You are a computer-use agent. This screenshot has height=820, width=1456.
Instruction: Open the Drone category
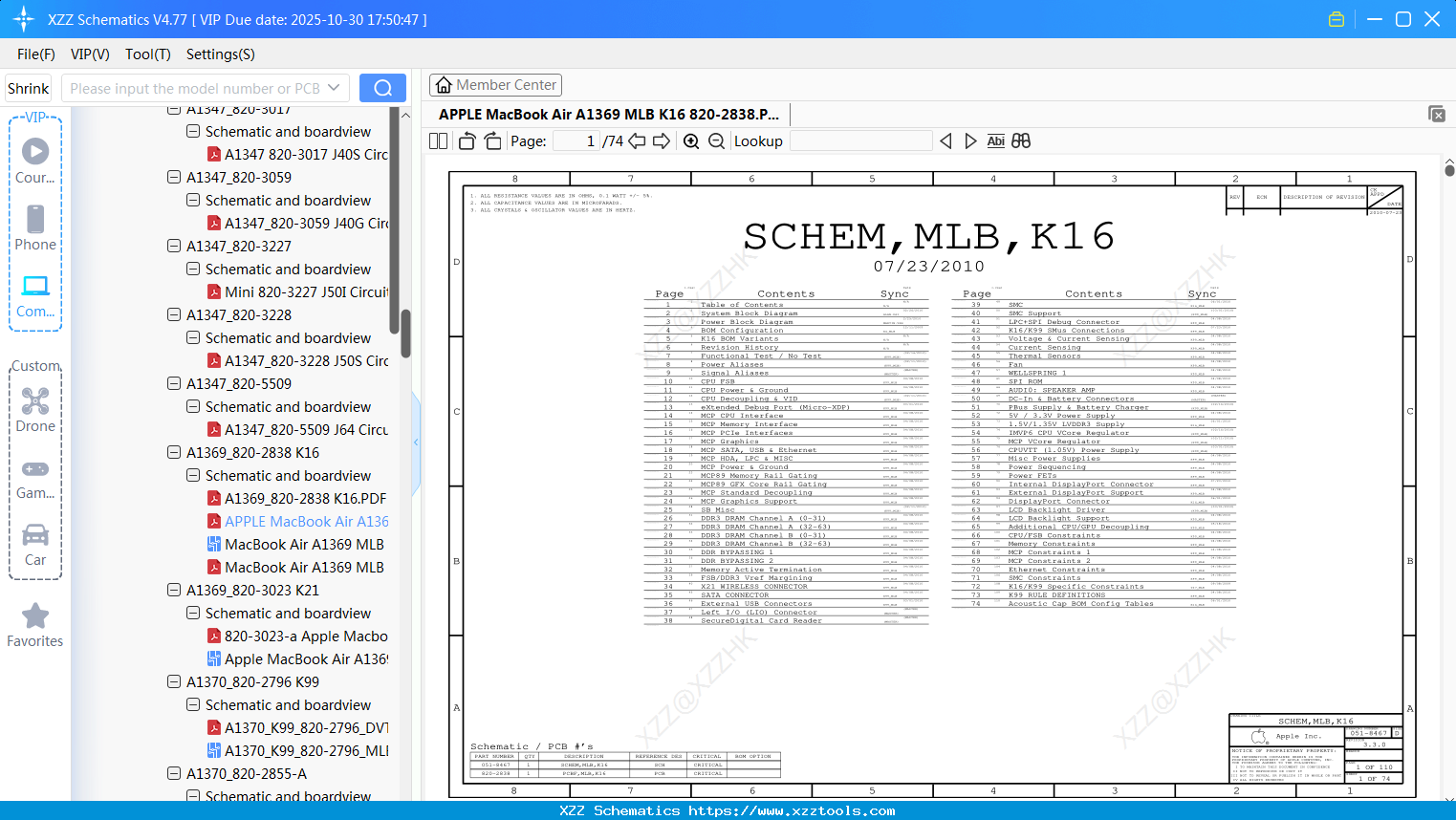tap(35, 409)
